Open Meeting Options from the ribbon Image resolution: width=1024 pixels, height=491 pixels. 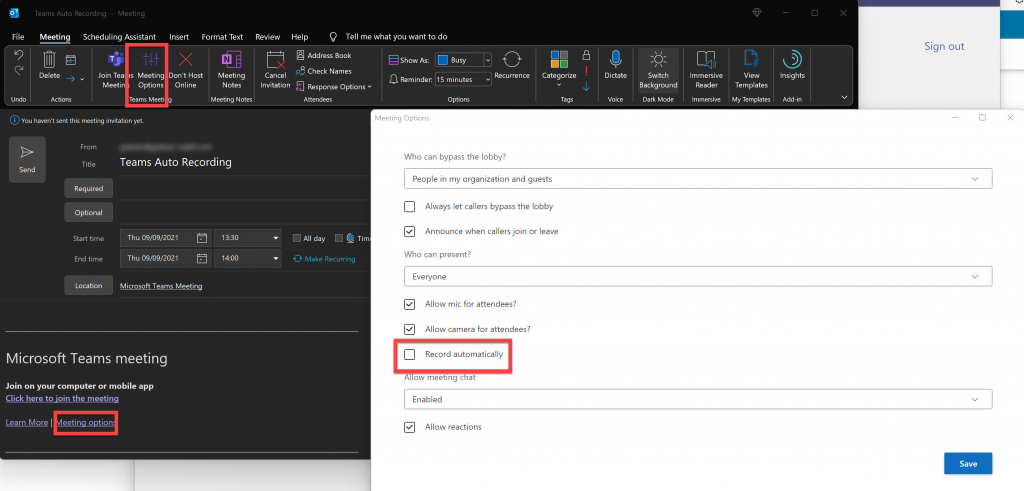coord(151,70)
